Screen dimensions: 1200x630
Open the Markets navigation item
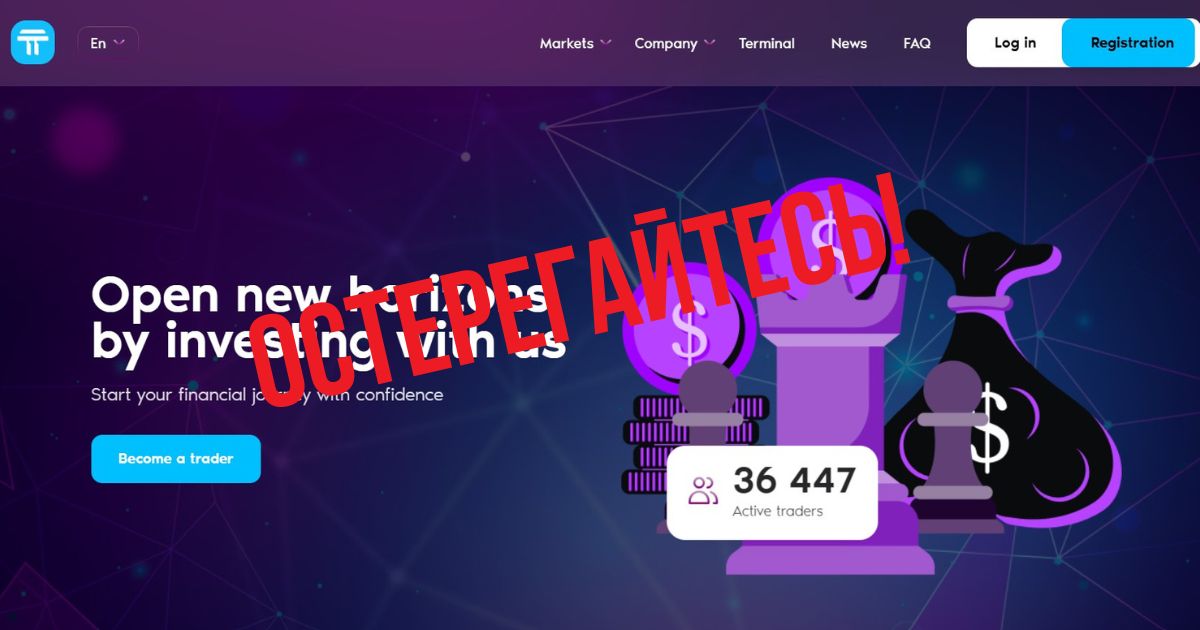point(567,43)
